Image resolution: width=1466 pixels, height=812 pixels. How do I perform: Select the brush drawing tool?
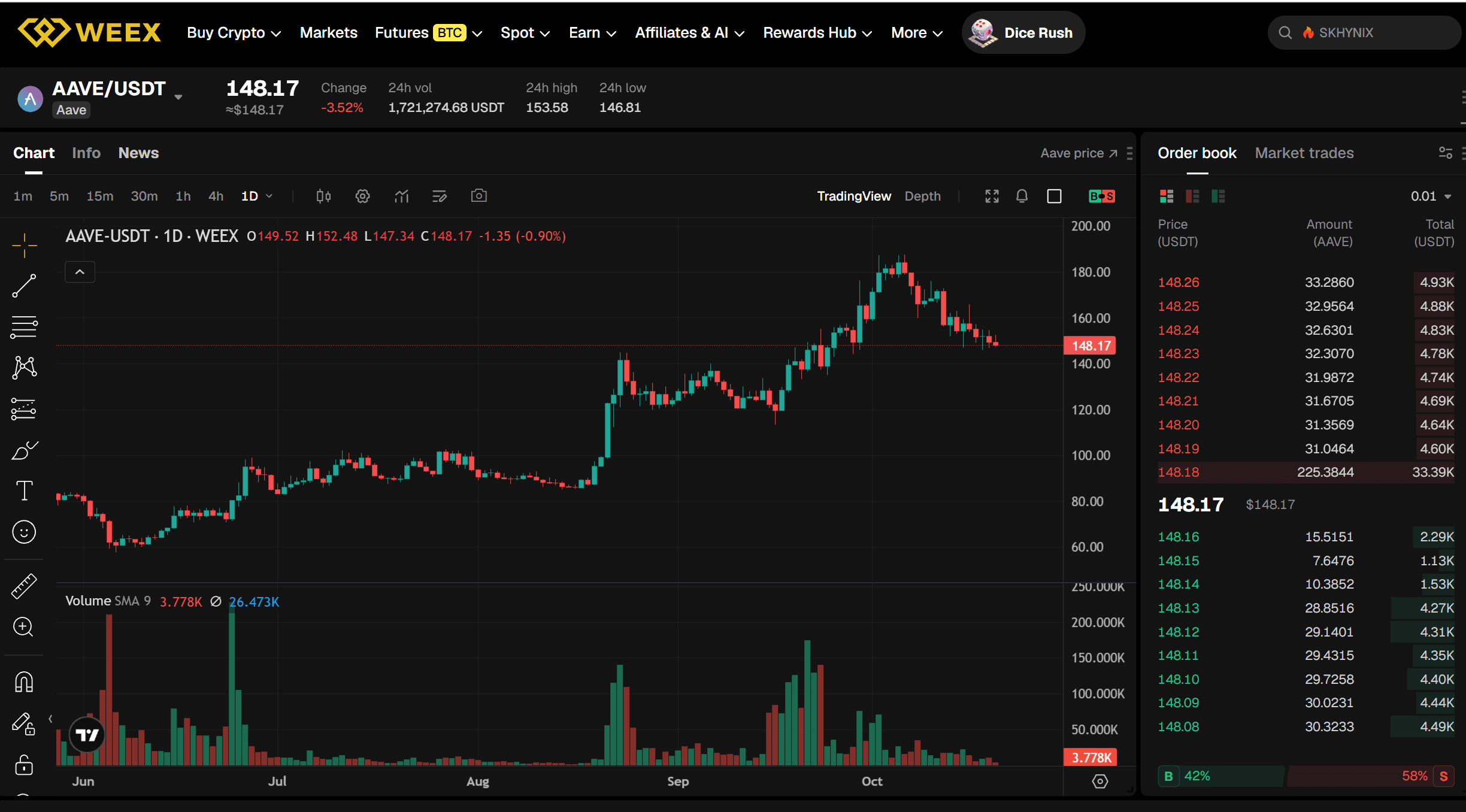[24, 450]
